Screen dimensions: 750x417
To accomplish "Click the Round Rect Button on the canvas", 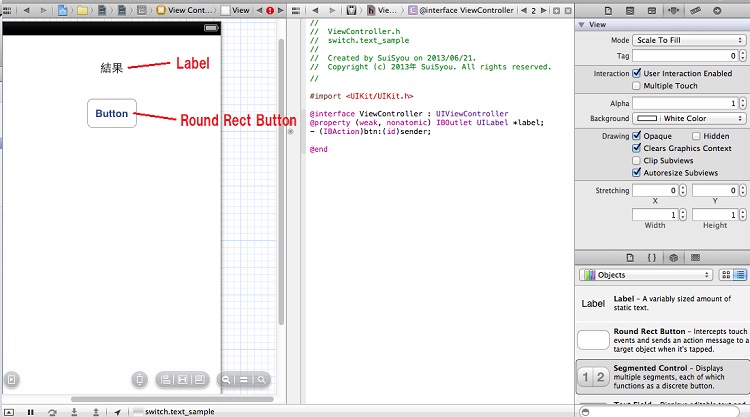I will pyautogui.click(x=111, y=113).
